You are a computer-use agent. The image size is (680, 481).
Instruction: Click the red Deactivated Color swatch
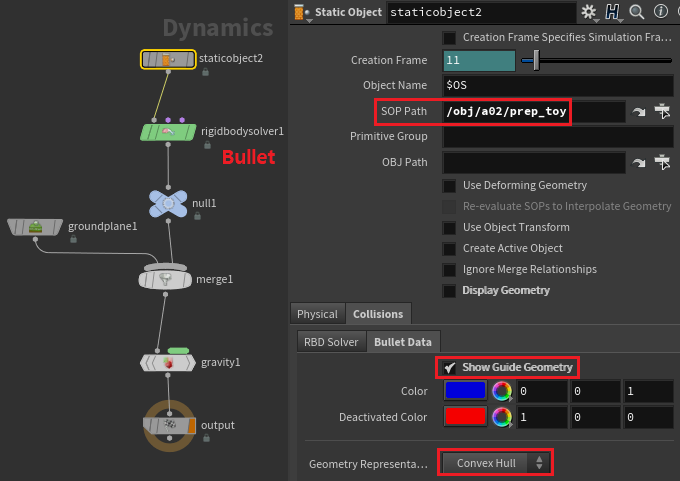tap(465, 417)
